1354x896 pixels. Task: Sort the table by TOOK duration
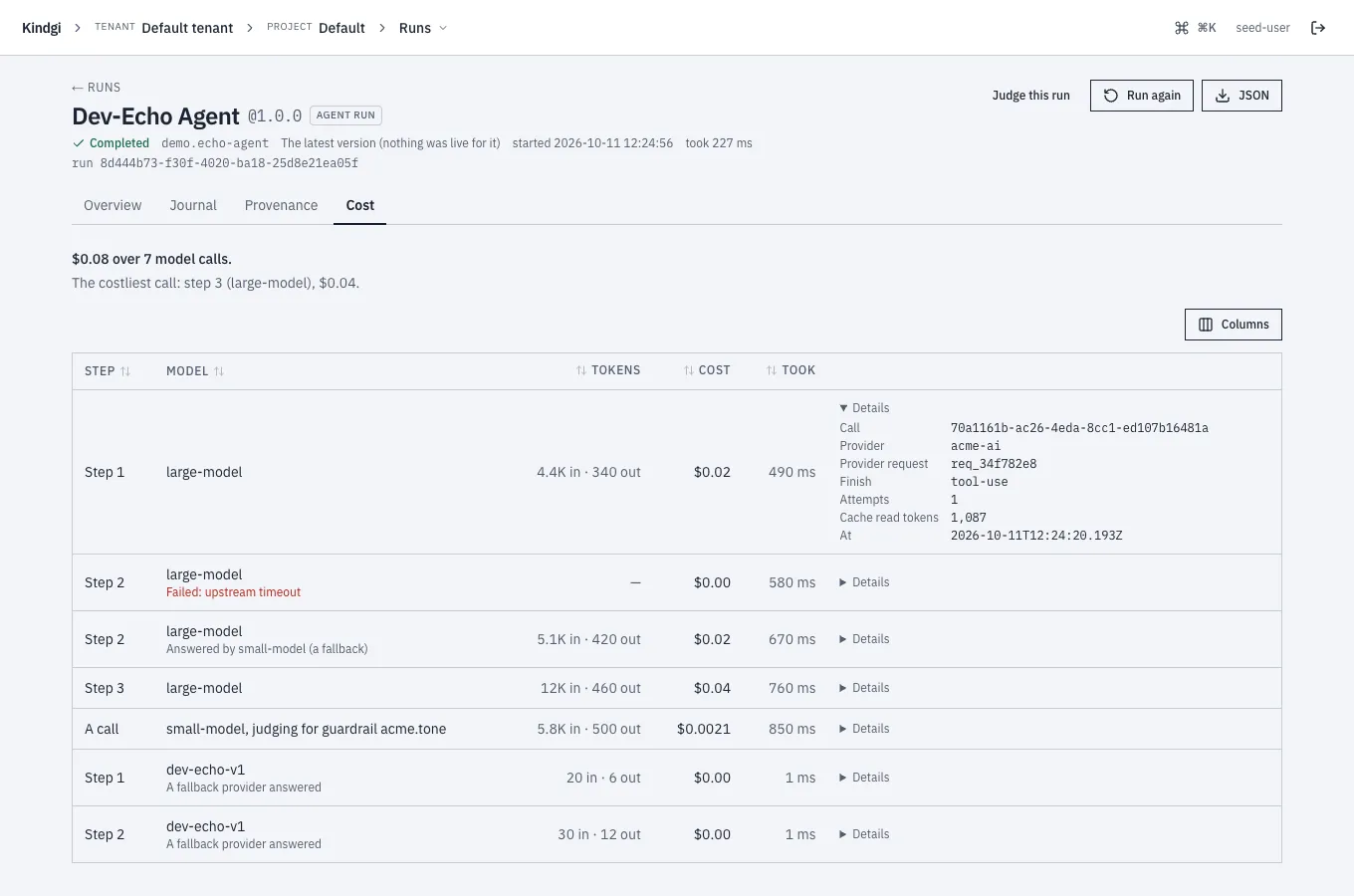[790, 370]
